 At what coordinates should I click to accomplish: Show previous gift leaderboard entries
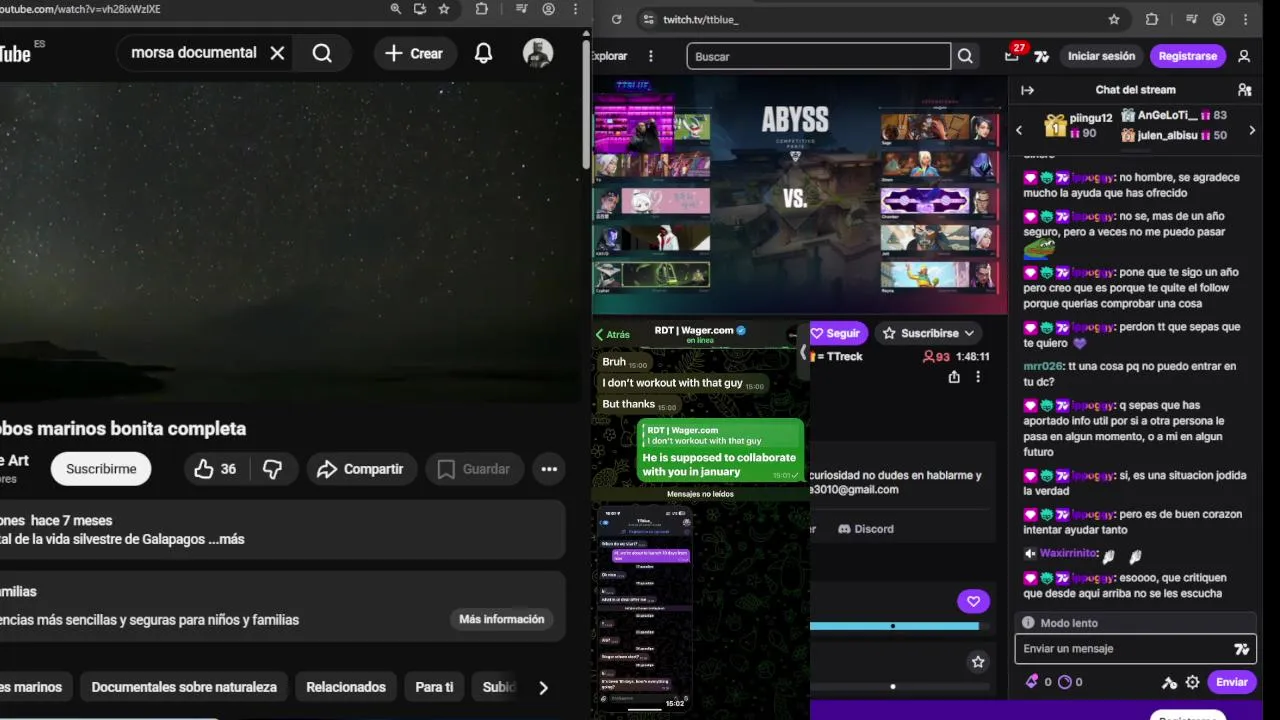1019,130
